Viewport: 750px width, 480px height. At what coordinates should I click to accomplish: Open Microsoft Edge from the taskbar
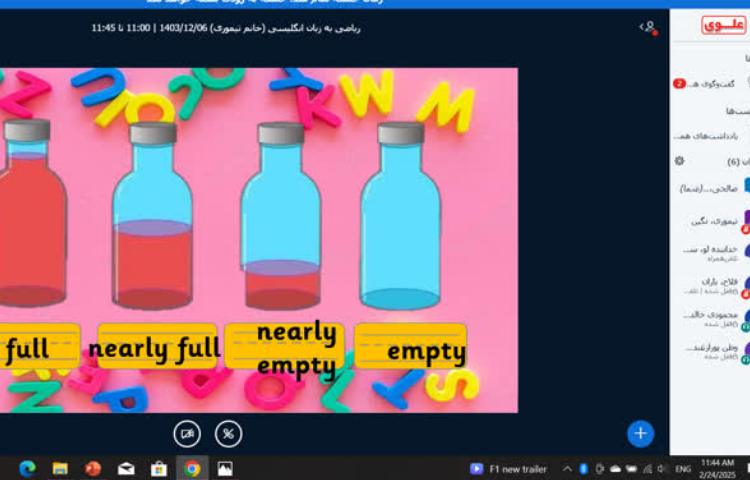point(27,468)
